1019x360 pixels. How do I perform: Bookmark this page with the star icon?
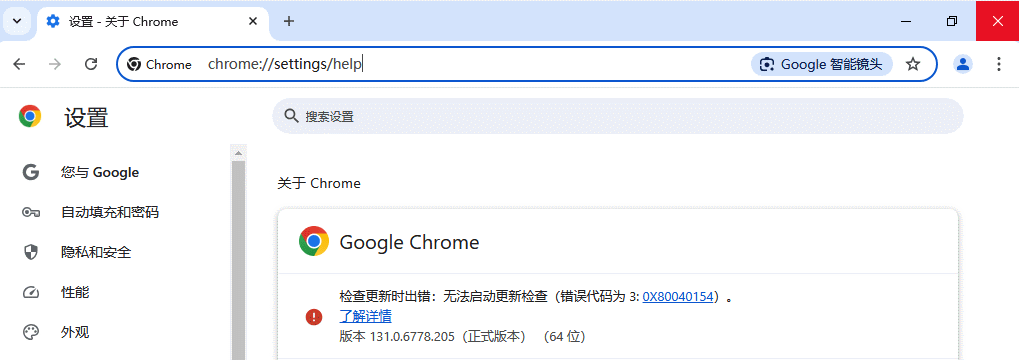tap(913, 64)
